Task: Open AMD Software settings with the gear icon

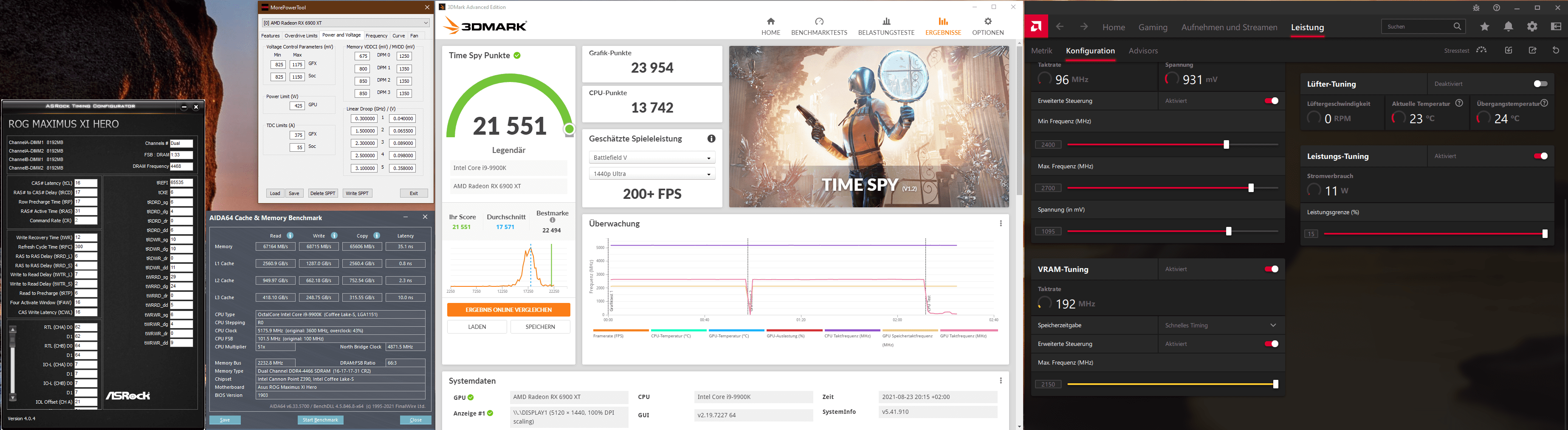Action: 1532,26
